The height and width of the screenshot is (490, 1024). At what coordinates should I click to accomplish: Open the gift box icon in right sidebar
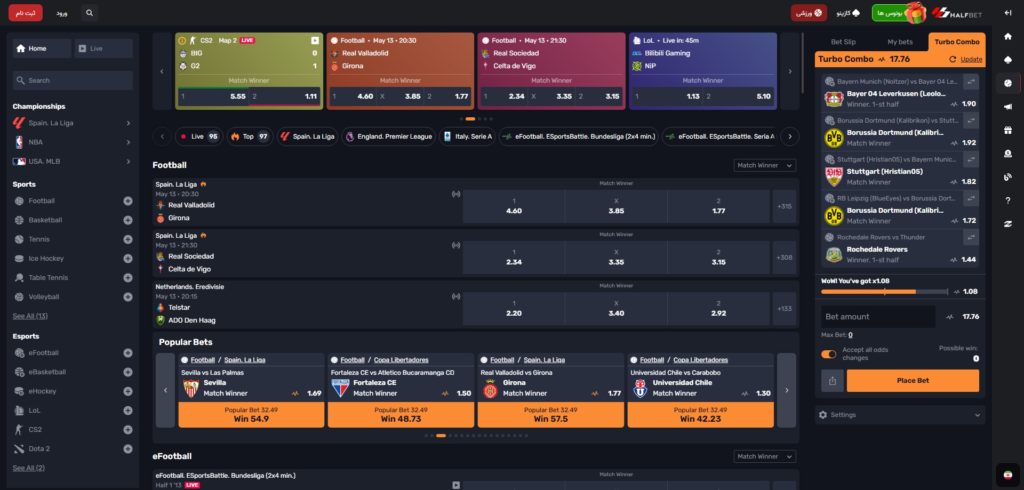[x=1007, y=132]
